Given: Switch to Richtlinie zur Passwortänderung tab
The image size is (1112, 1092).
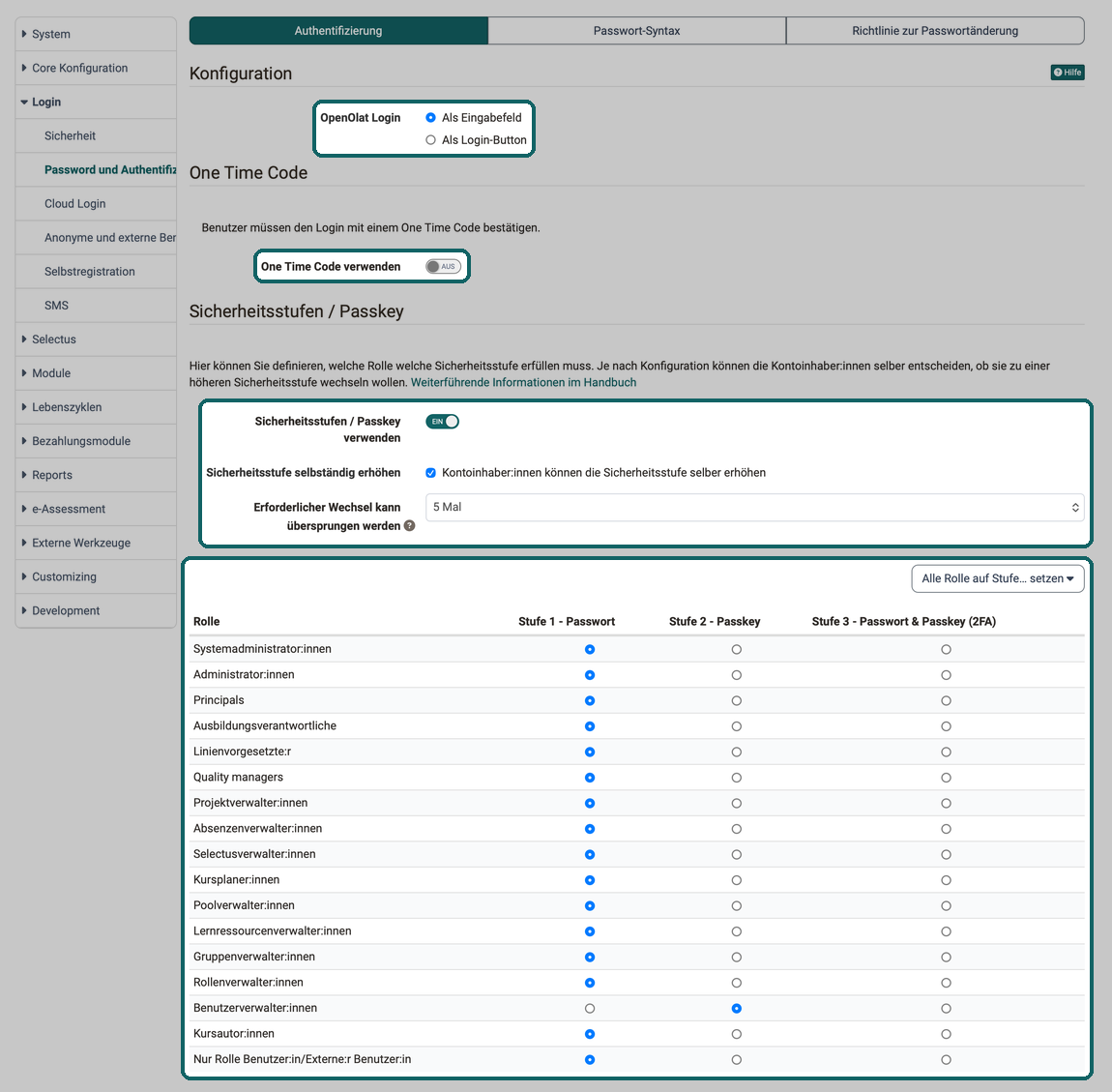Looking at the screenshot, I should pos(935,31).
